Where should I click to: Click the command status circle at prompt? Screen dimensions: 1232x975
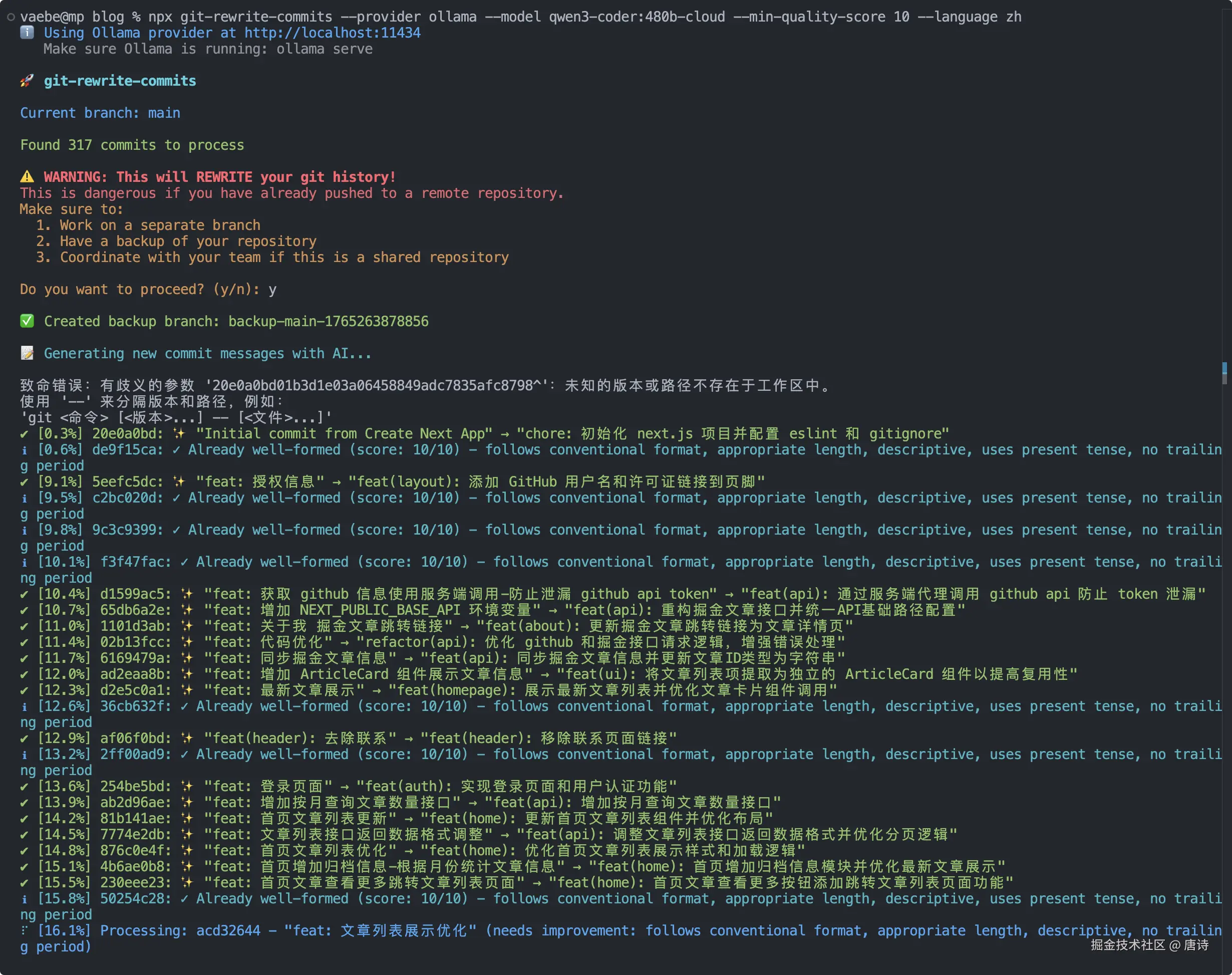pos(11,17)
